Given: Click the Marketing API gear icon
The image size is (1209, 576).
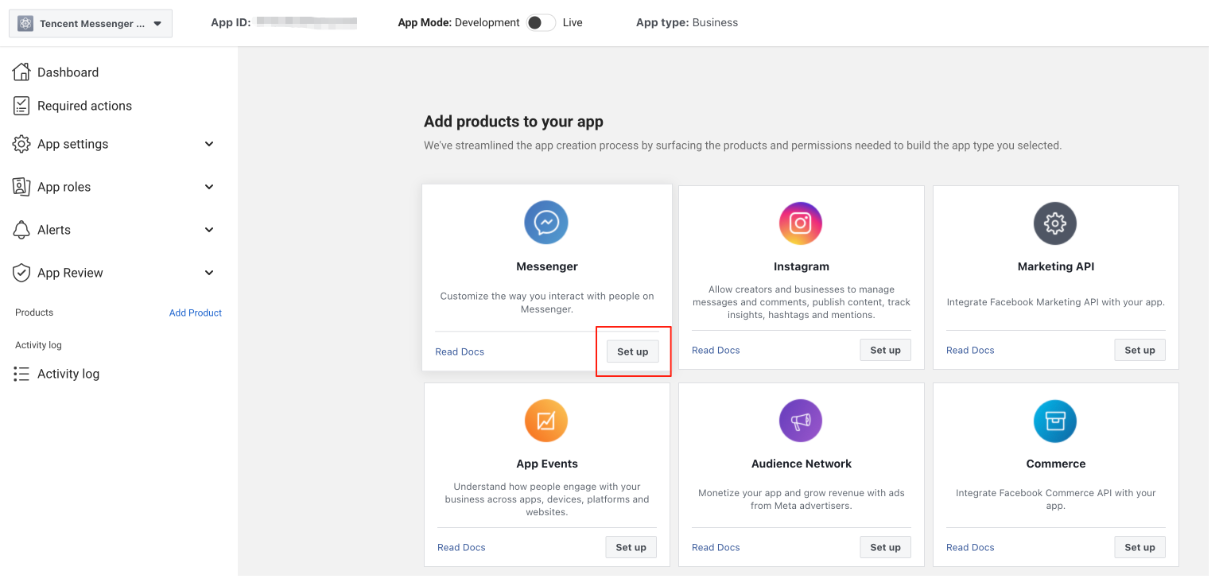Looking at the screenshot, I should [x=1055, y=223].
